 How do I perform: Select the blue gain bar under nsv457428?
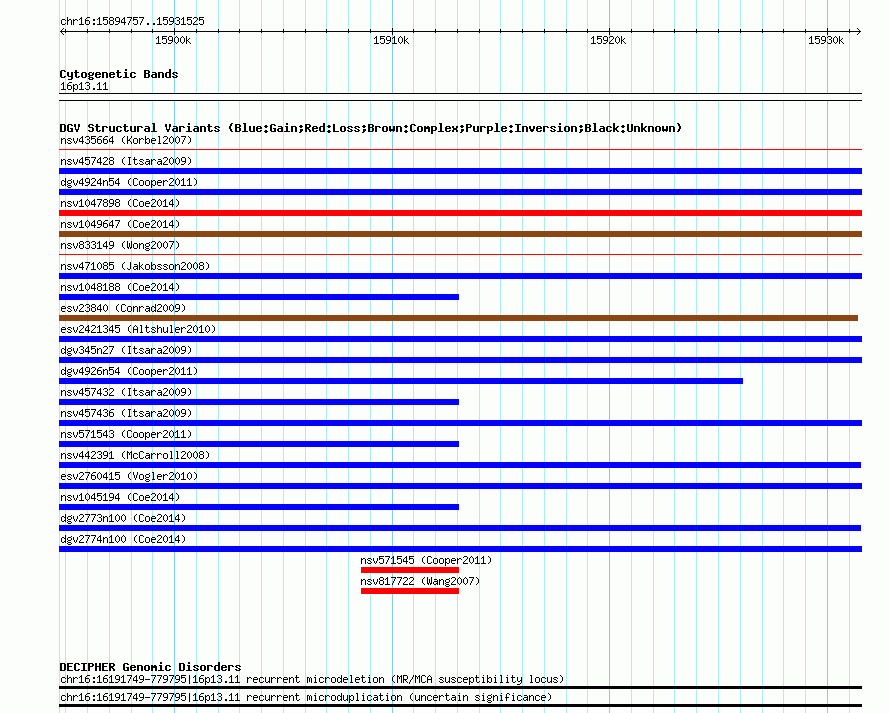coord(460,171)
